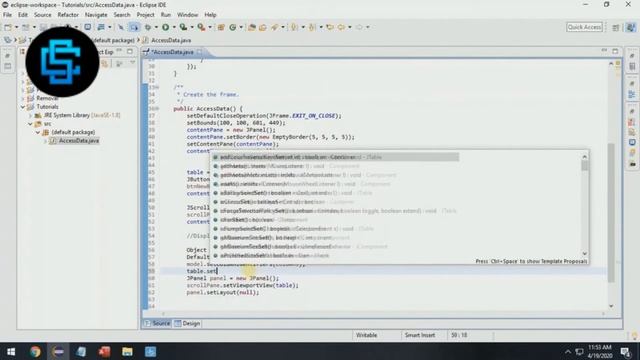Open the Outline icon in right trim
Screen dimensions: 640x360
[x=632, y=94]
